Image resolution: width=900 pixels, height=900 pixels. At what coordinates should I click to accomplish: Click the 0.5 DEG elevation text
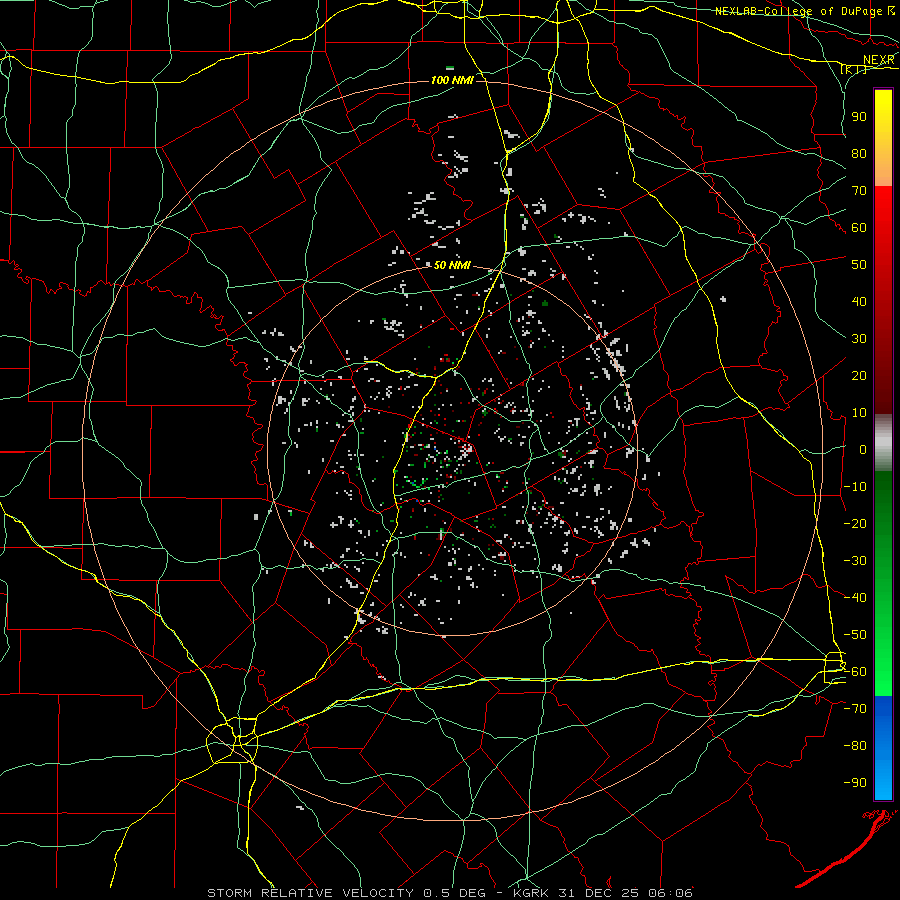coord(454,893)
